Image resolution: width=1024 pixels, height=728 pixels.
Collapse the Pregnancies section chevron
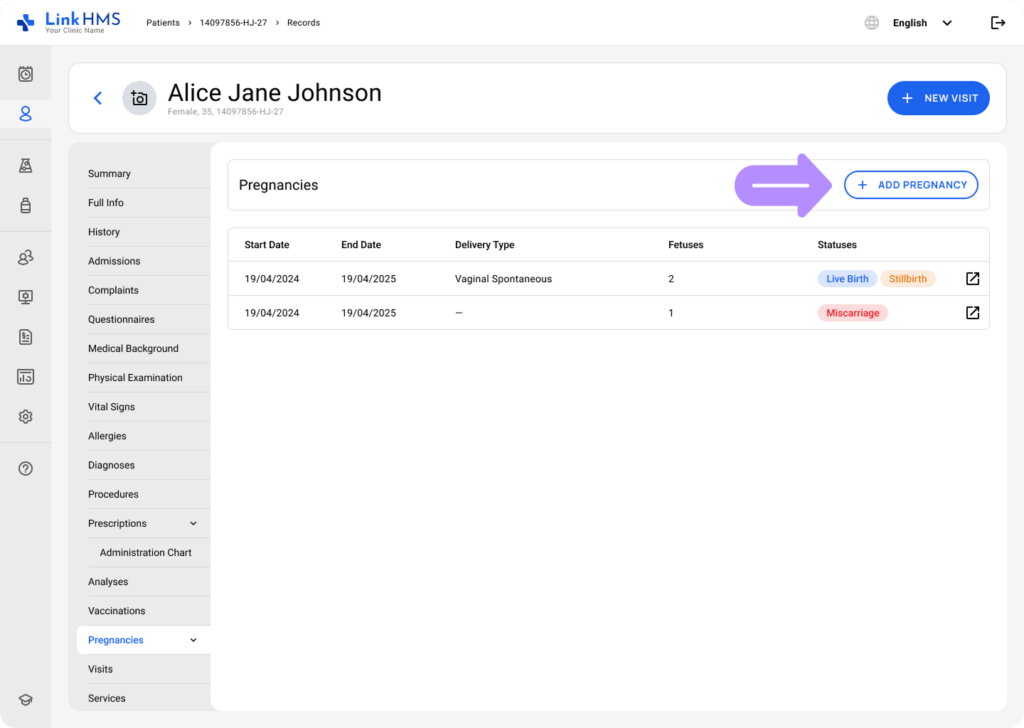(194, 640)
